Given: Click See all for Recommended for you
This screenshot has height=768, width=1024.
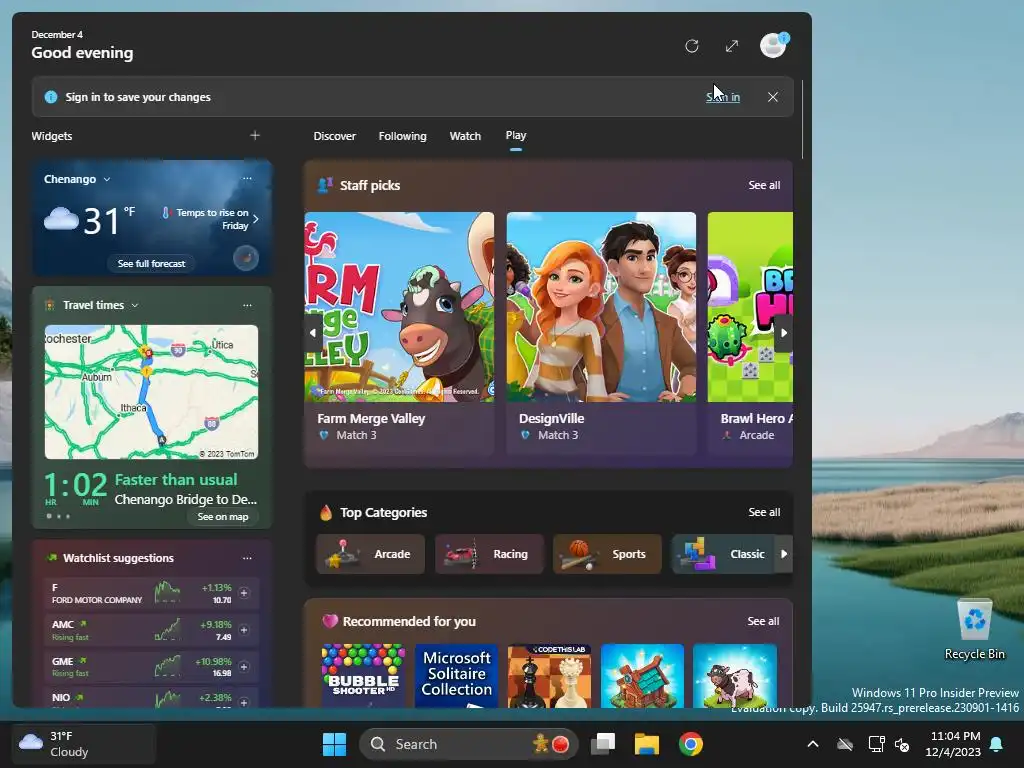Looking at the screenshot, I should click(x=763, y=621).
